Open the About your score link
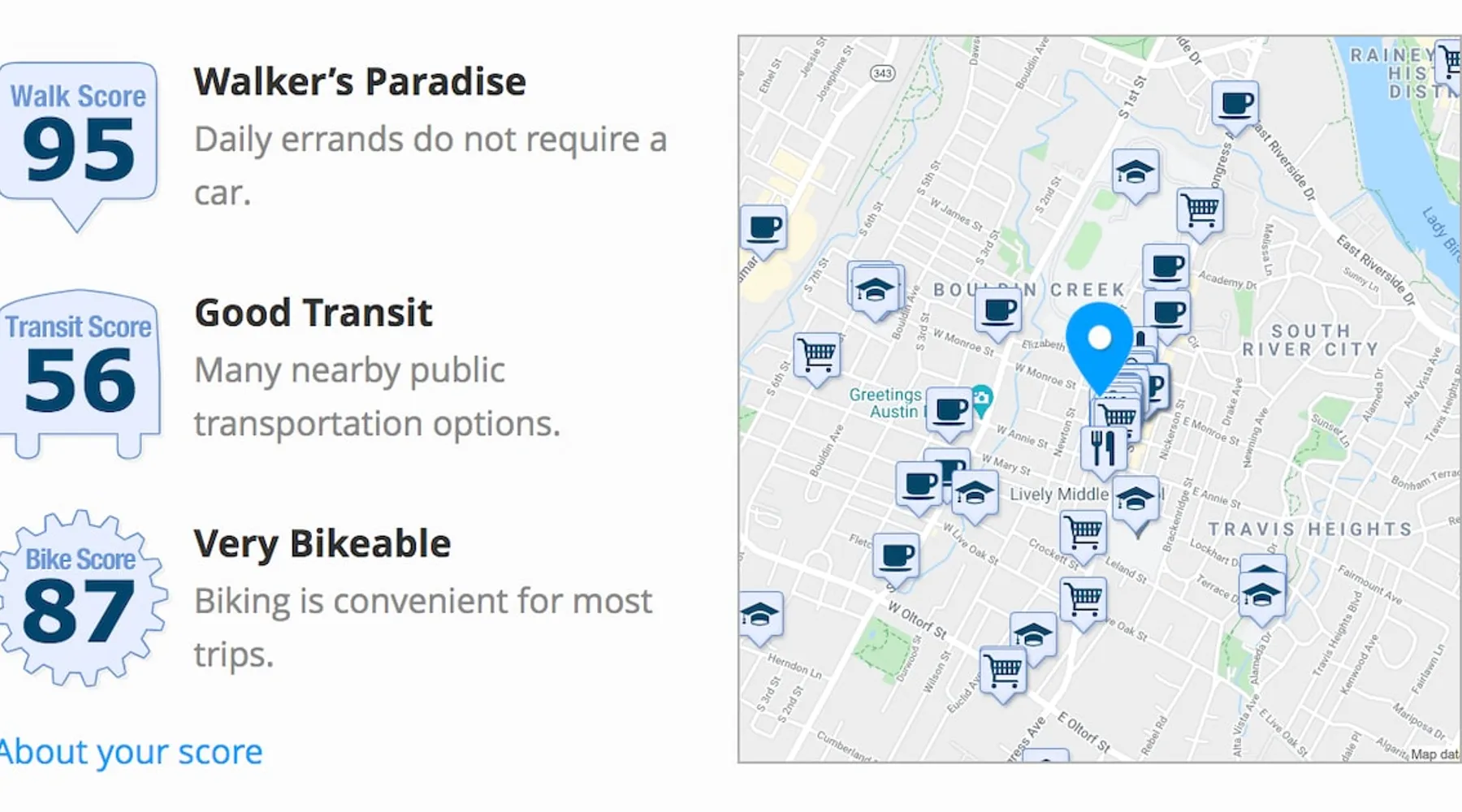Image resolution: width=1462 pixels, height=812 pixels. pyautogui.click(x=132, y=752)
